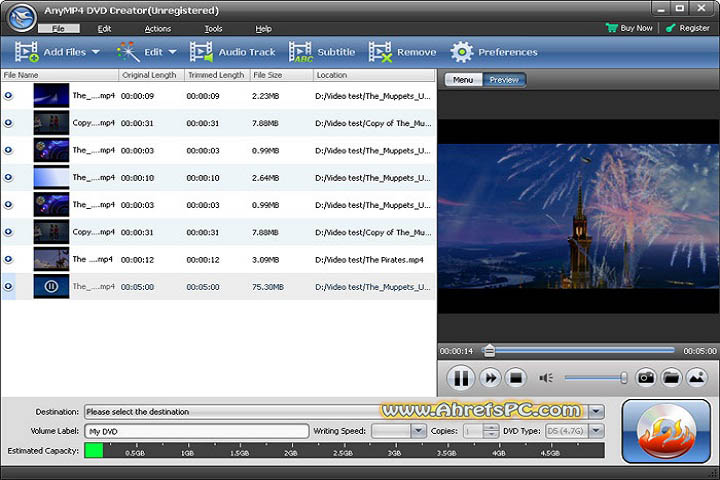Open Preferences gear
Viewport: 720px width, 480px height.
pos(461,52)
